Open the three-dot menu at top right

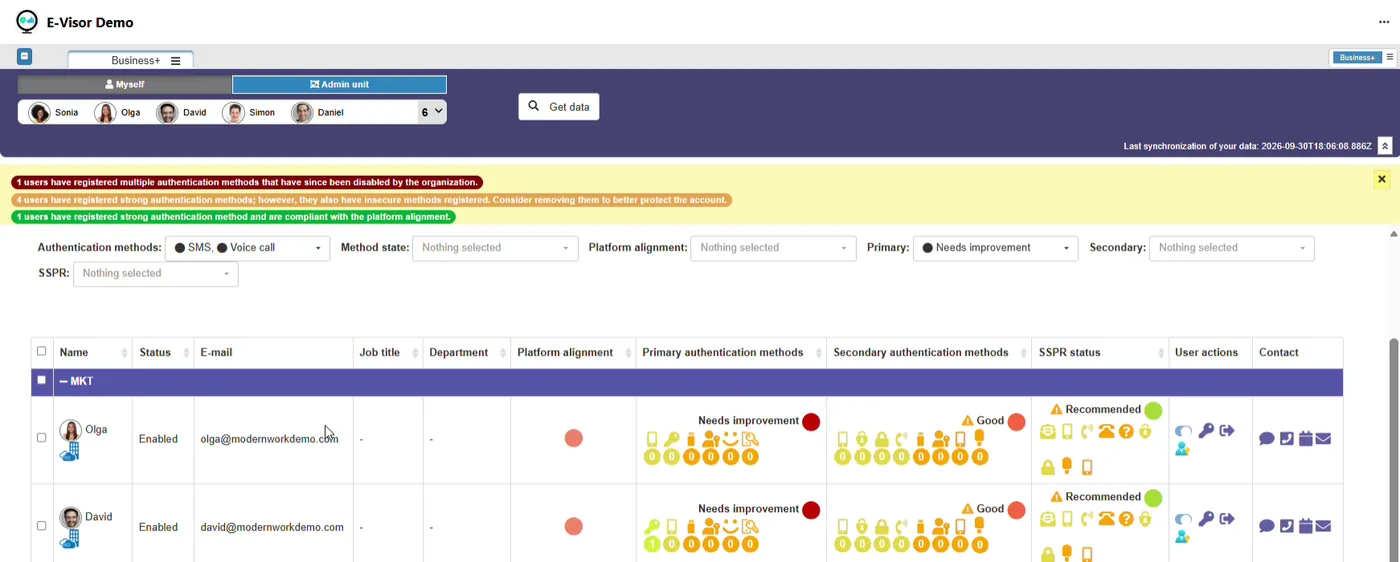pos(1384,22)
